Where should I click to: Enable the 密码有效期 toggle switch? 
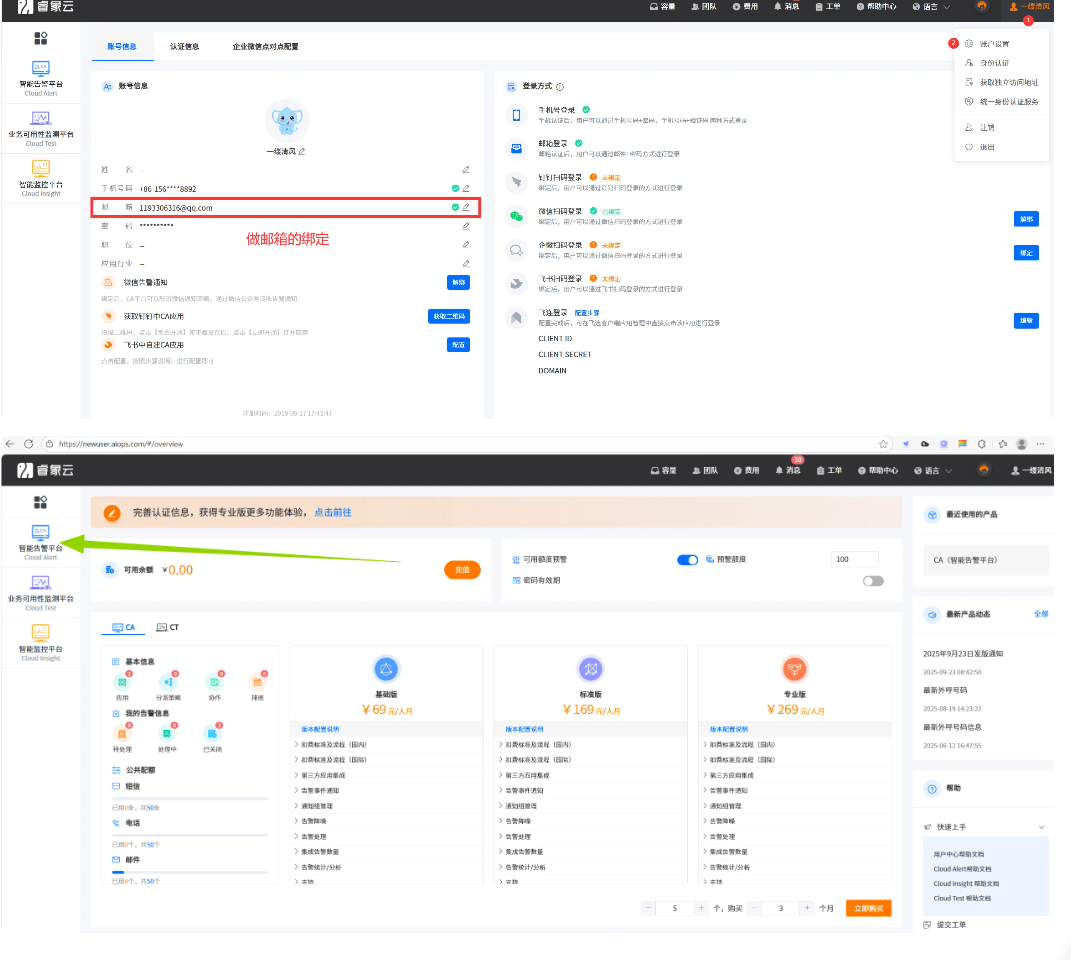pyautogui.click(x=873, y=580)
